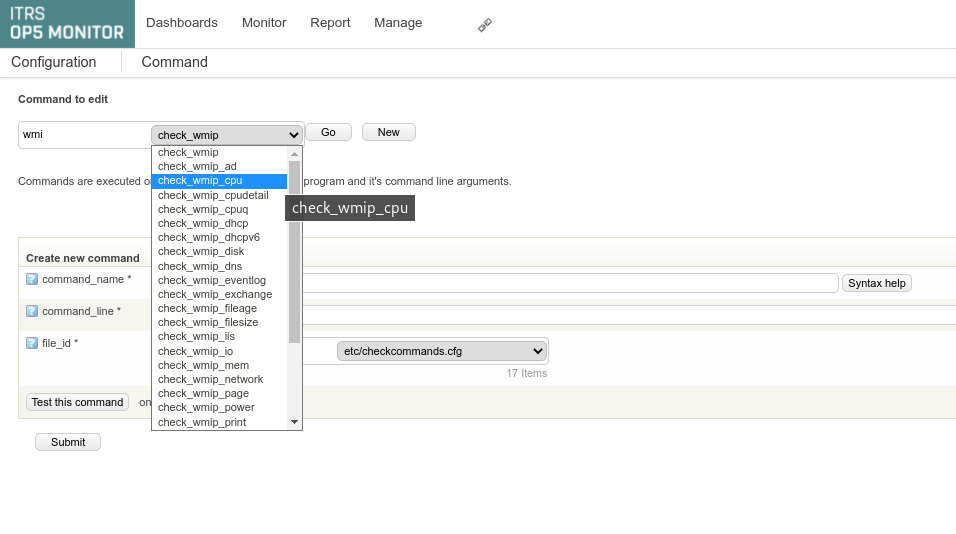Go to Configuration breadcrumb
Screen dimensions: 956x534
pos(54,62)
